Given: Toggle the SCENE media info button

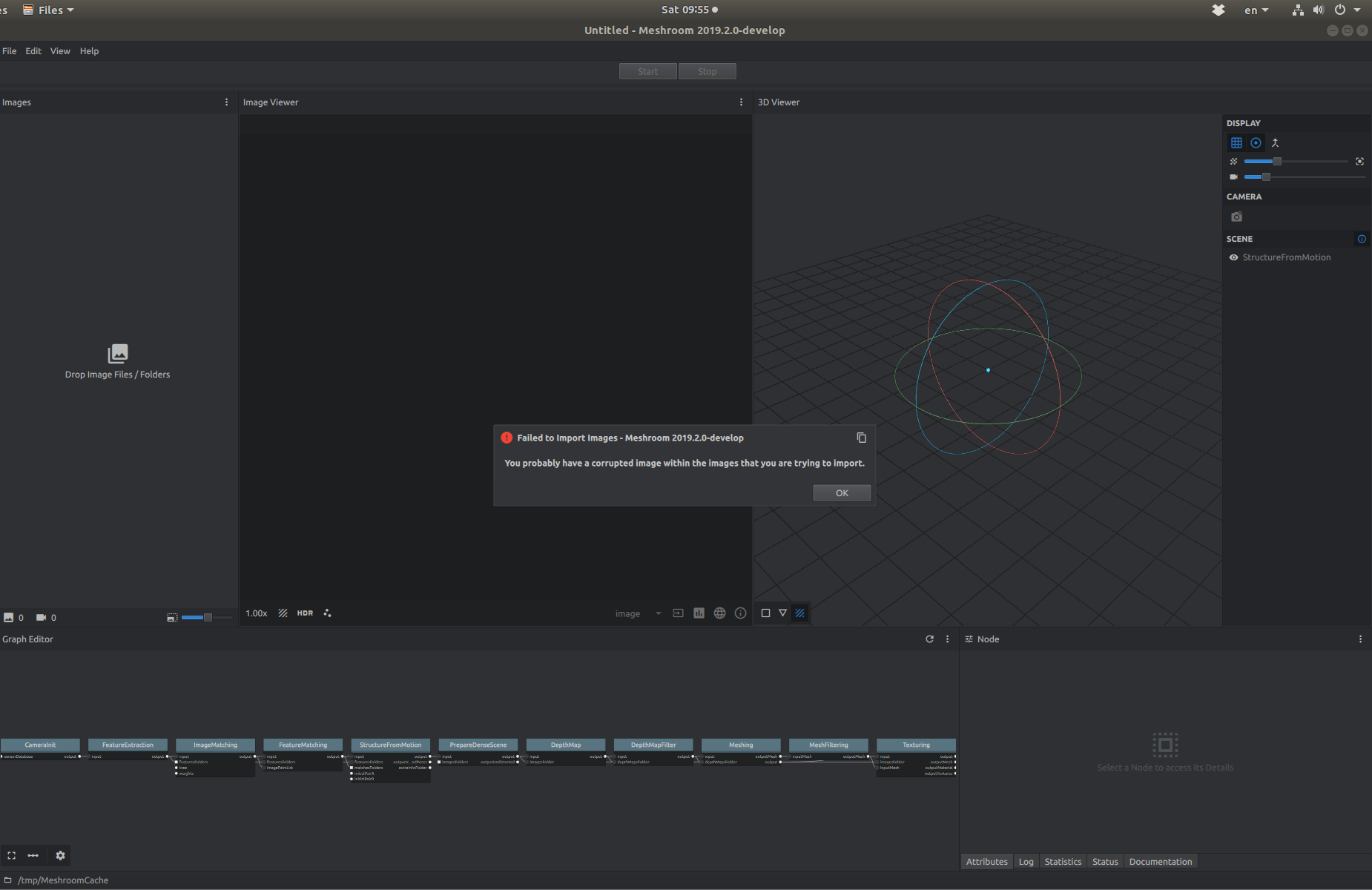Looking at the screenshot, I should coord(1362,239).
